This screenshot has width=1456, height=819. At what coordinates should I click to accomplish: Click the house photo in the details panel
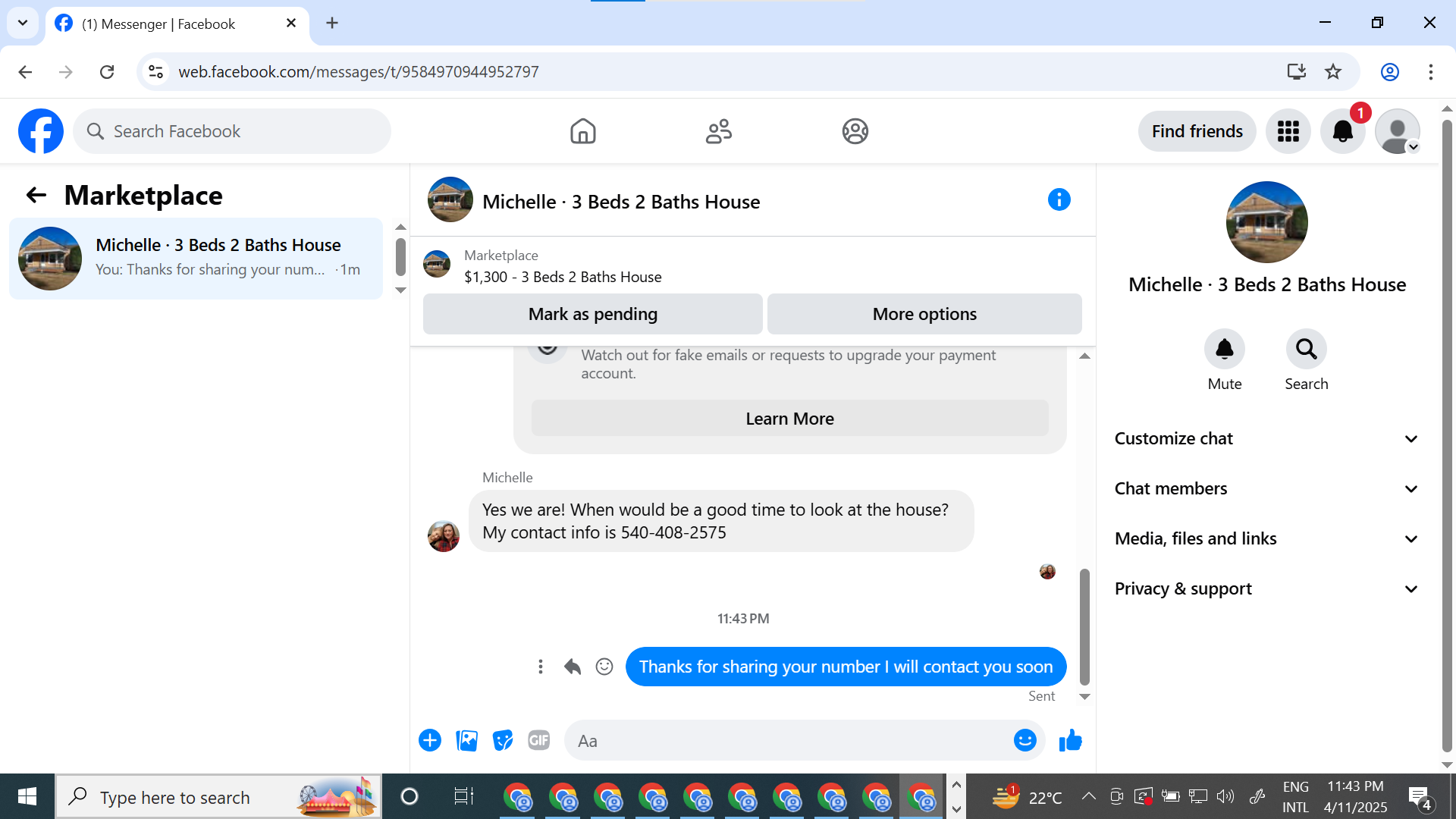[x=1266, y=222]
